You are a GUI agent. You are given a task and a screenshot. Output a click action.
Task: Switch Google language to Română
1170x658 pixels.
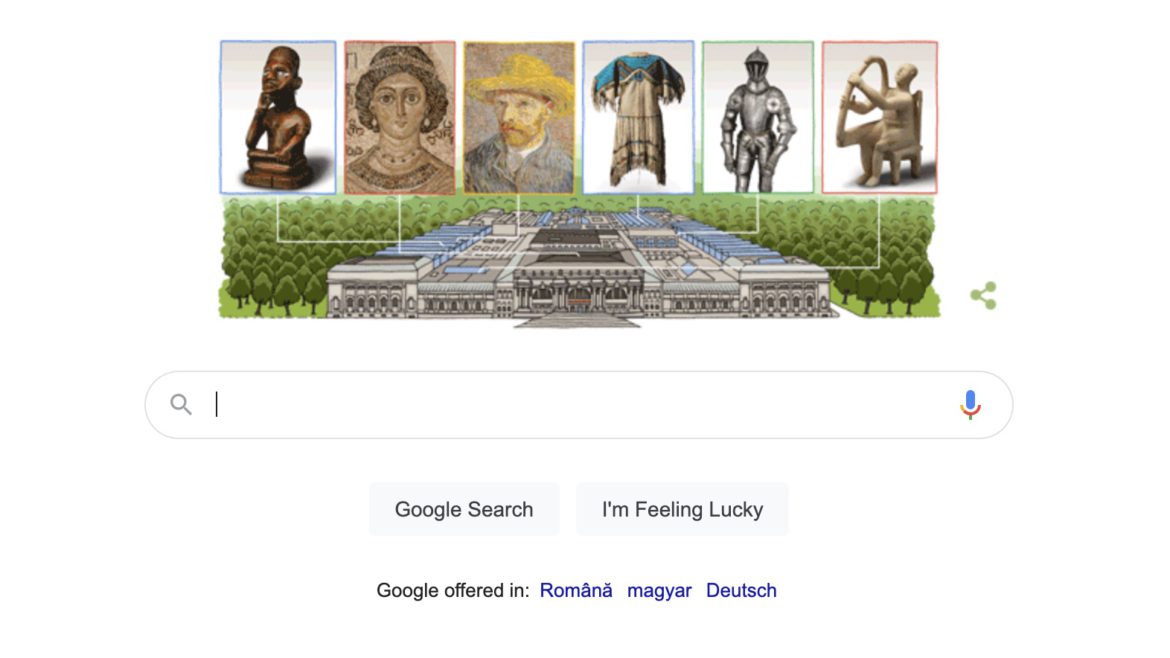tap(576, 590)
